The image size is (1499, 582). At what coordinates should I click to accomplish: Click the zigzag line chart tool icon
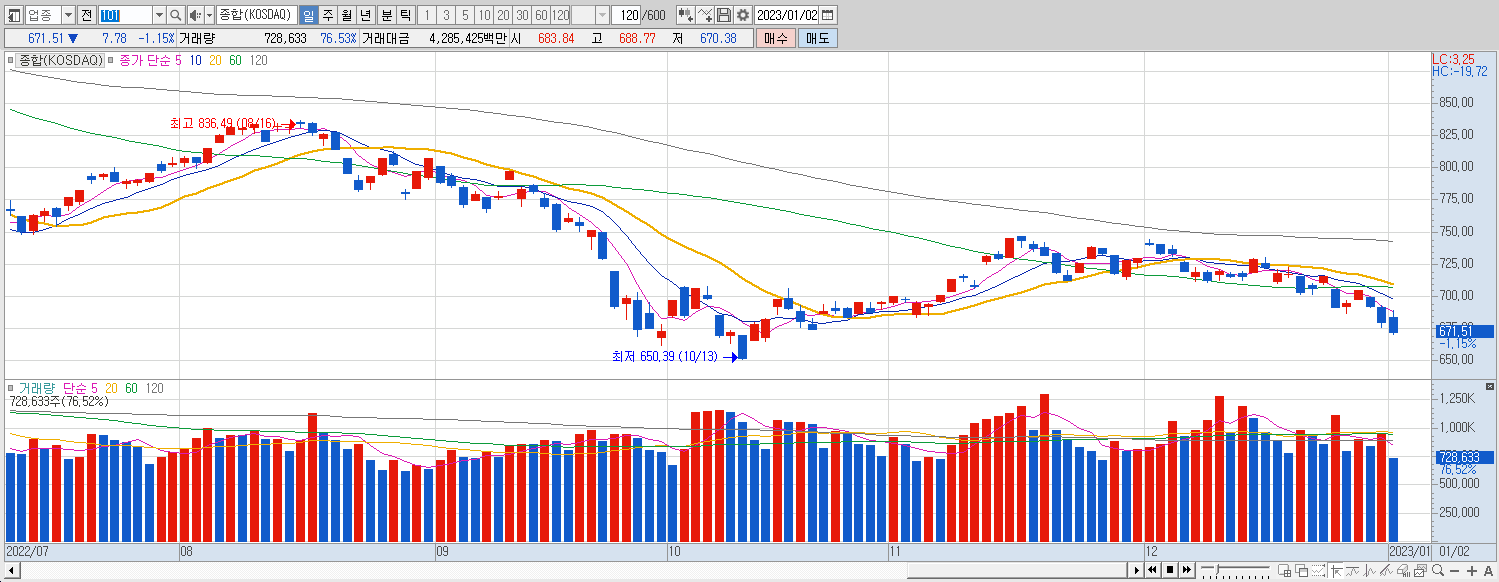(x=1369, y=570)
